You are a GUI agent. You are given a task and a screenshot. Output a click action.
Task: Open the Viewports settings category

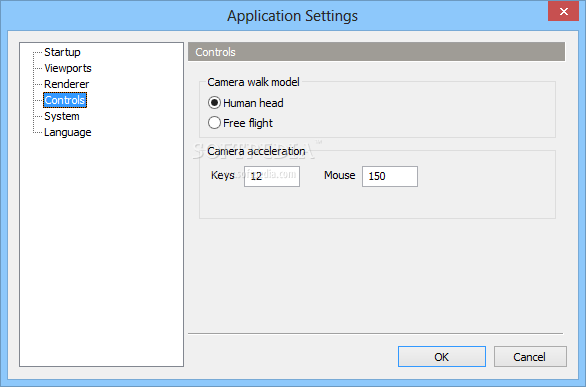68,68
